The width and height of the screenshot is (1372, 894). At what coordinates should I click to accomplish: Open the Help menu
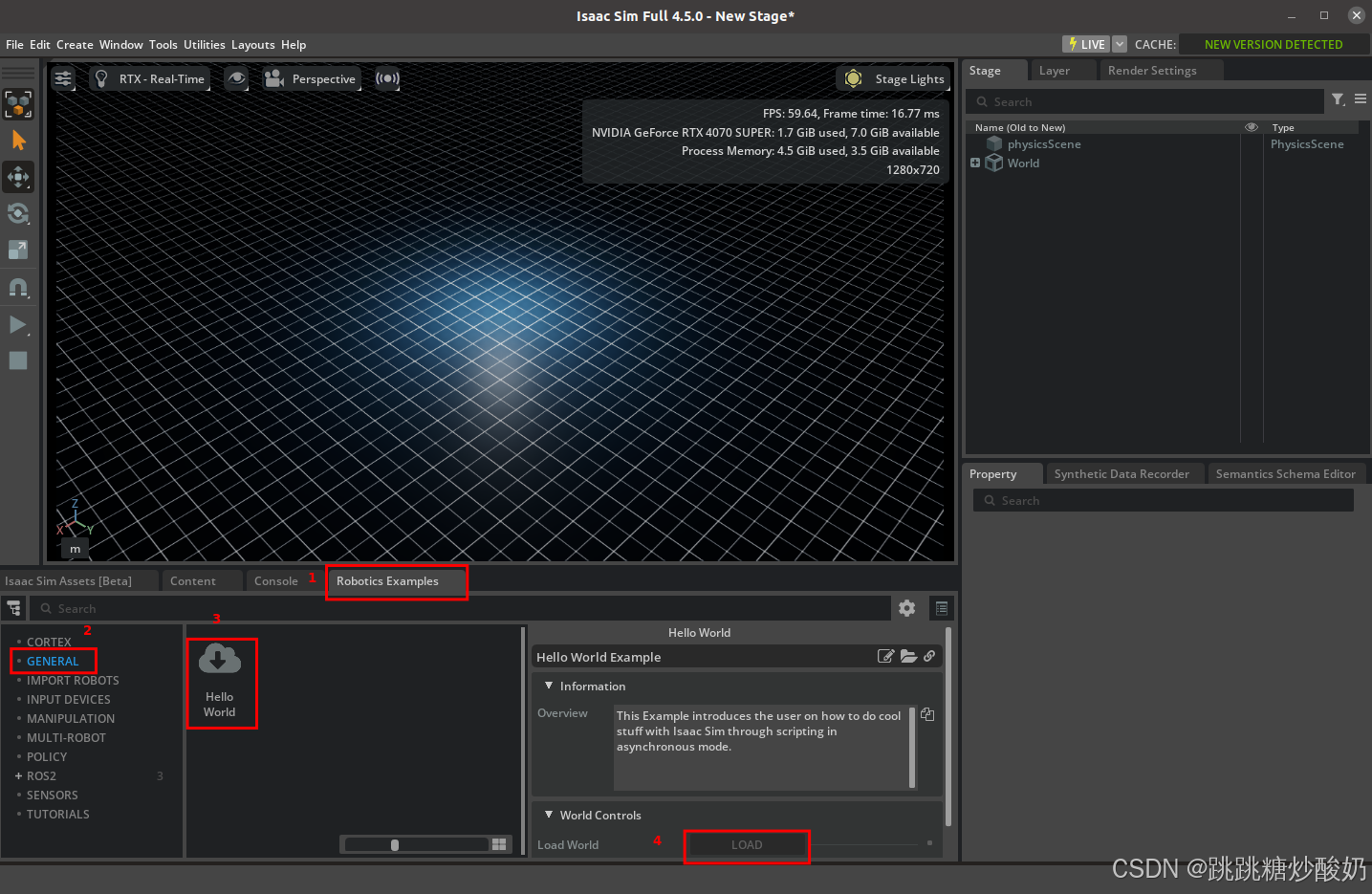pyautogui.click(x=294, y=45)
